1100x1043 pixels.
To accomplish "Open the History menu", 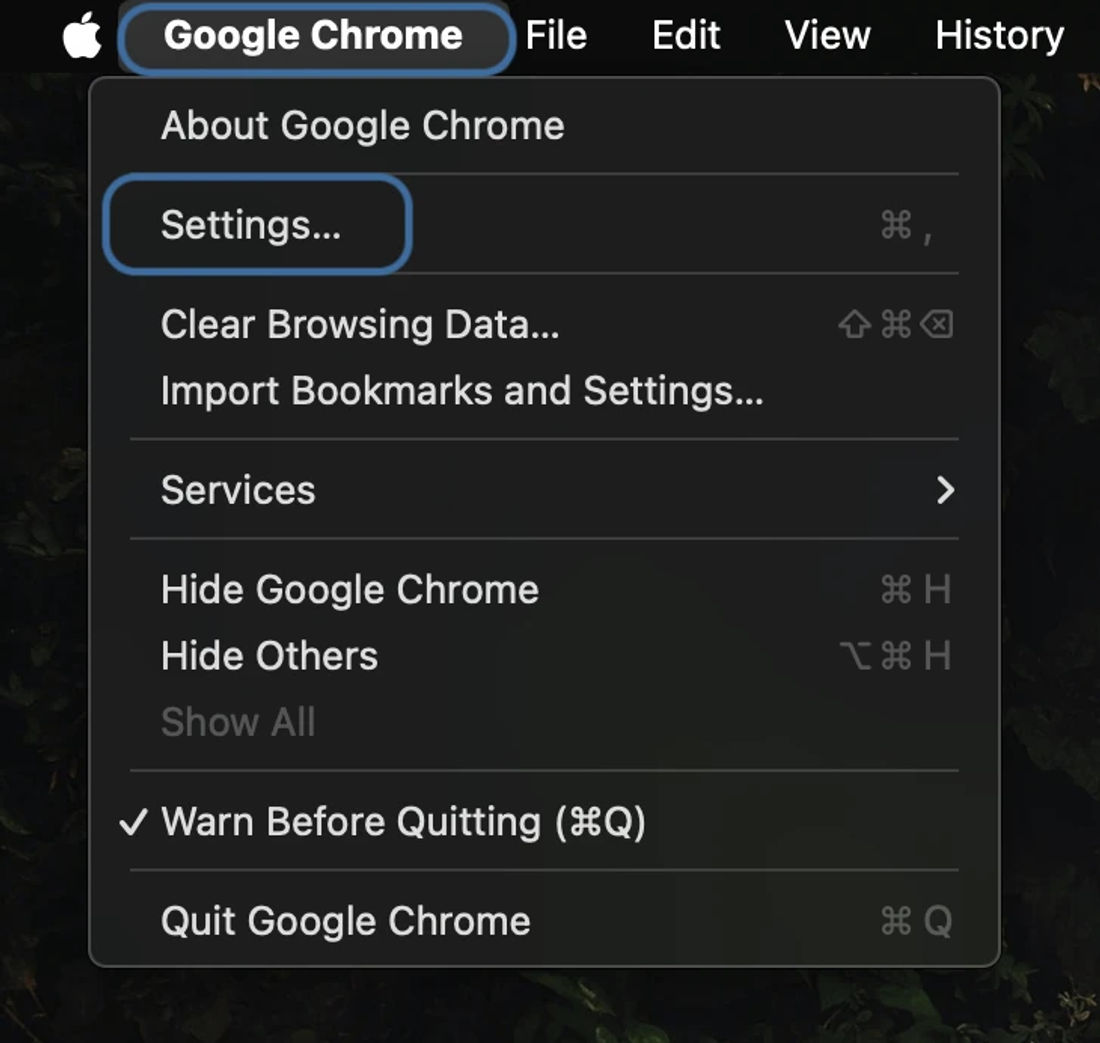I will pos(999,35).
